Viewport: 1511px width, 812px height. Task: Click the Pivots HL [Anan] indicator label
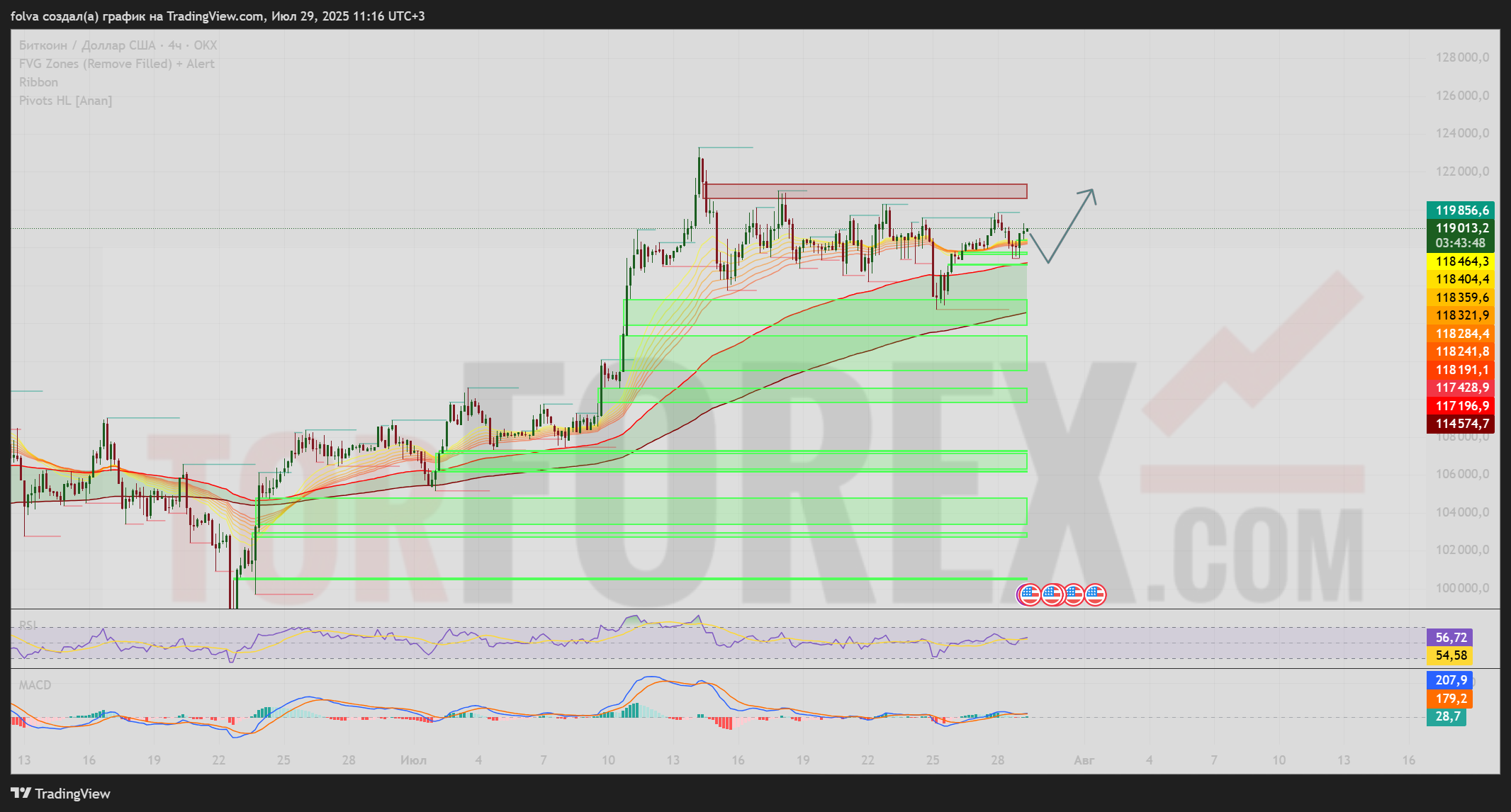[x=65, y=101]
